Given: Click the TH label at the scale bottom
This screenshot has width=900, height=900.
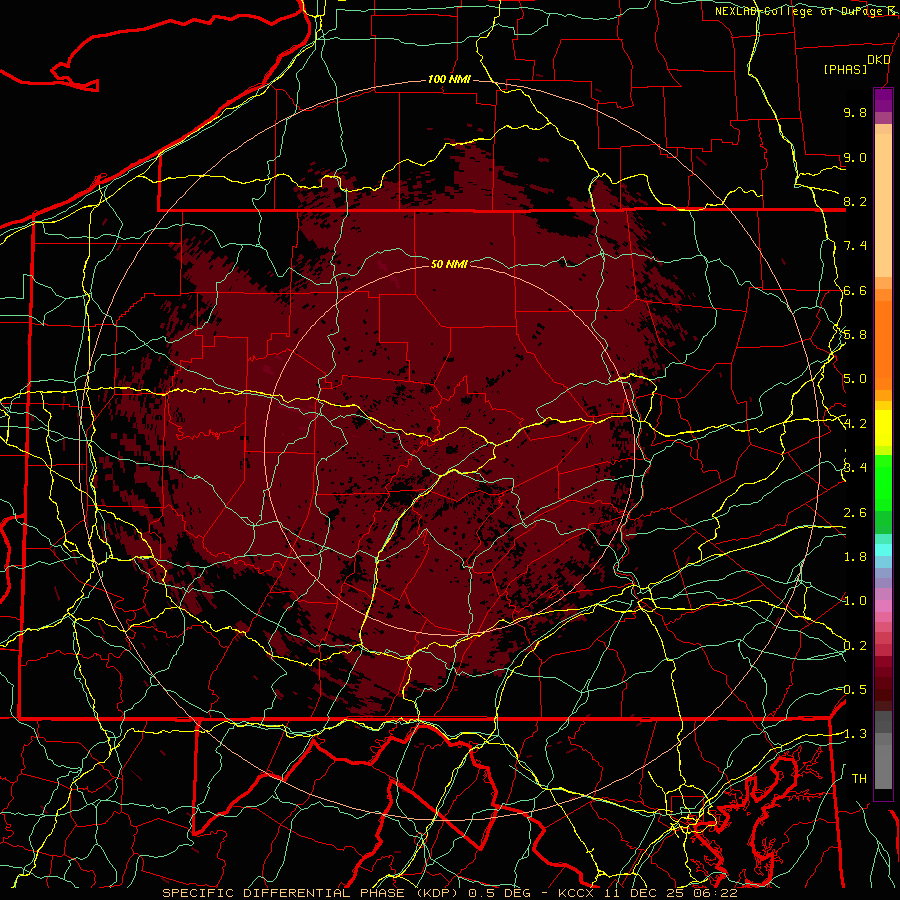Looking at the screenshot, I should (x=859, y=779).
